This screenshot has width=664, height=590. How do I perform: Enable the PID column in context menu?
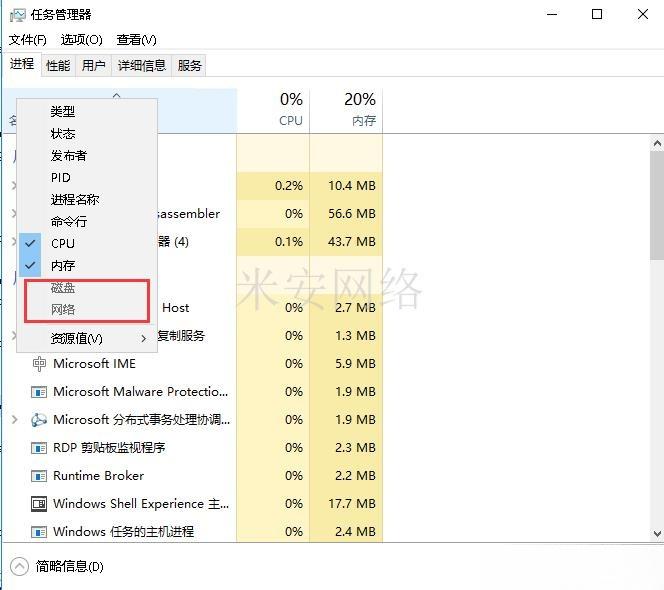click(61, 177)
